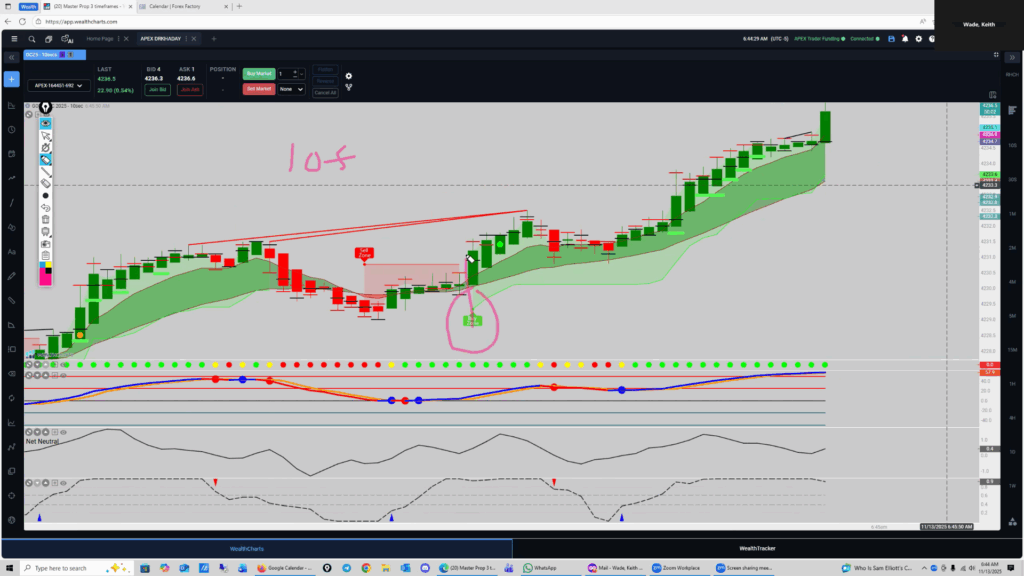Open the APEX account selector dropdown

coord(57,86)
